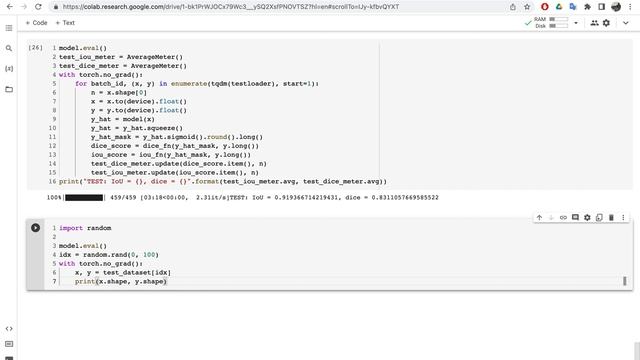This screenshot has width=640, height=360.
Task: Delete the selected cell with trash icon
Action: click(x=611, y=218)
